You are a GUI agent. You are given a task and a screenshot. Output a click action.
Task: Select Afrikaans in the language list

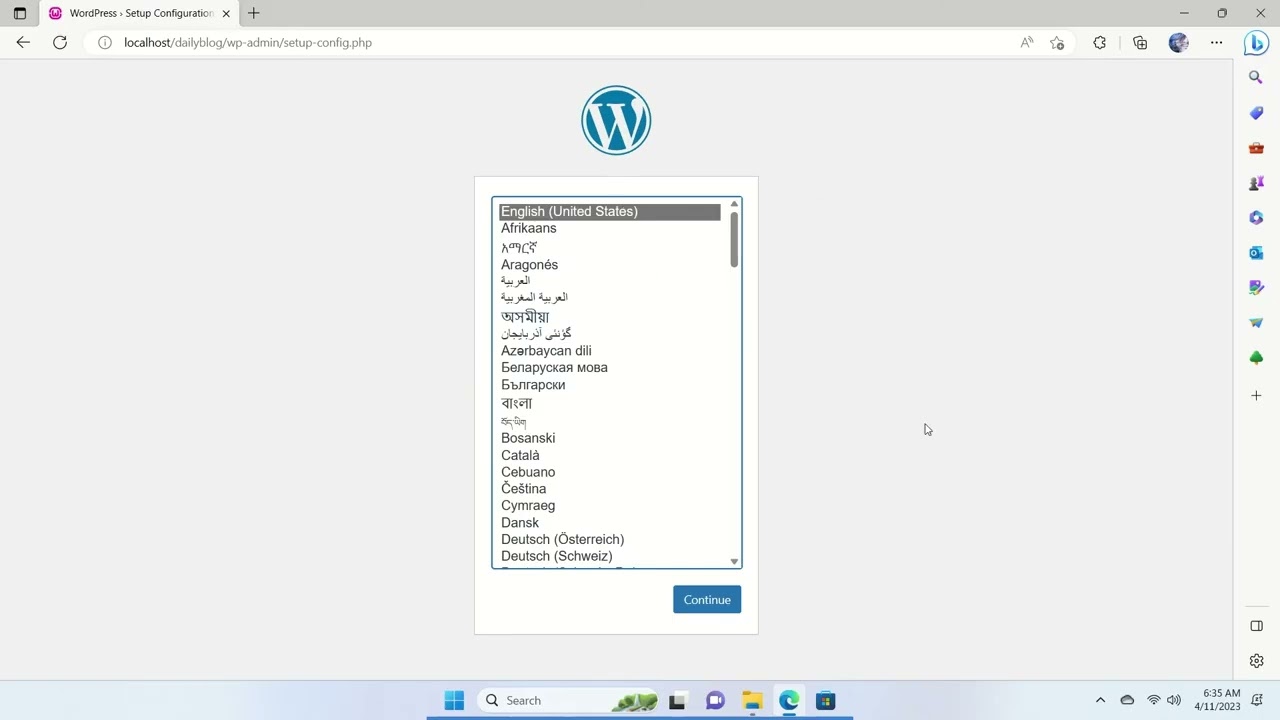610,228
